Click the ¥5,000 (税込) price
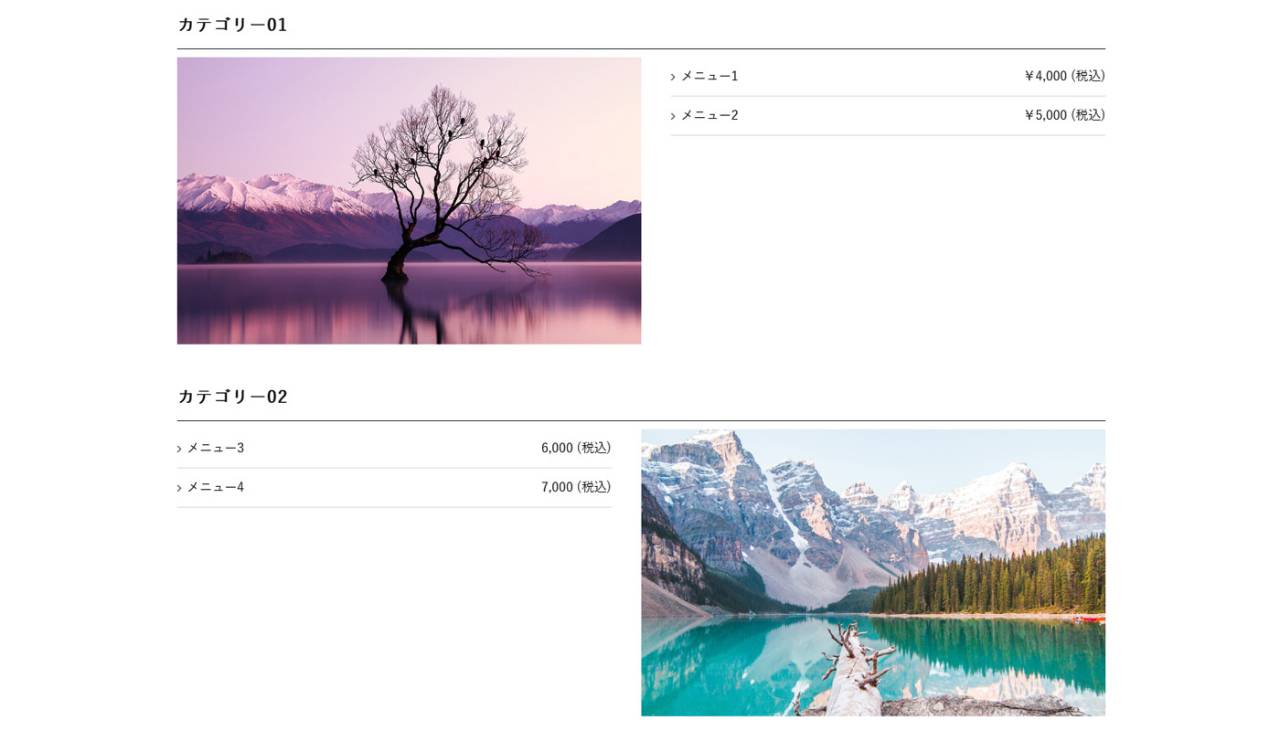This screenshot has width=1280, height=731. 1065,115
